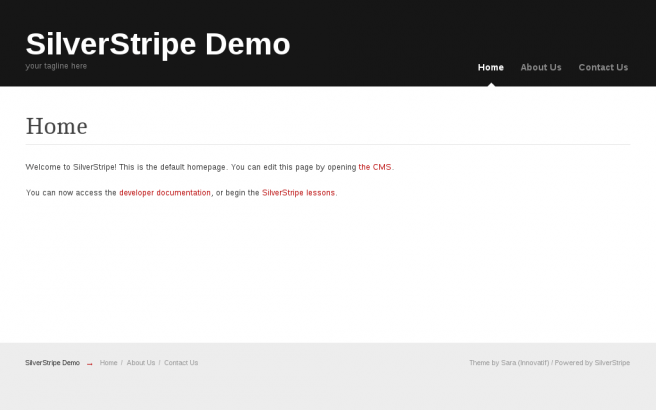This screenshot has height=410, width=656.
Task: Go to Contact Us in header navigation
Action: pyautogui.click(x=603, y=67)
